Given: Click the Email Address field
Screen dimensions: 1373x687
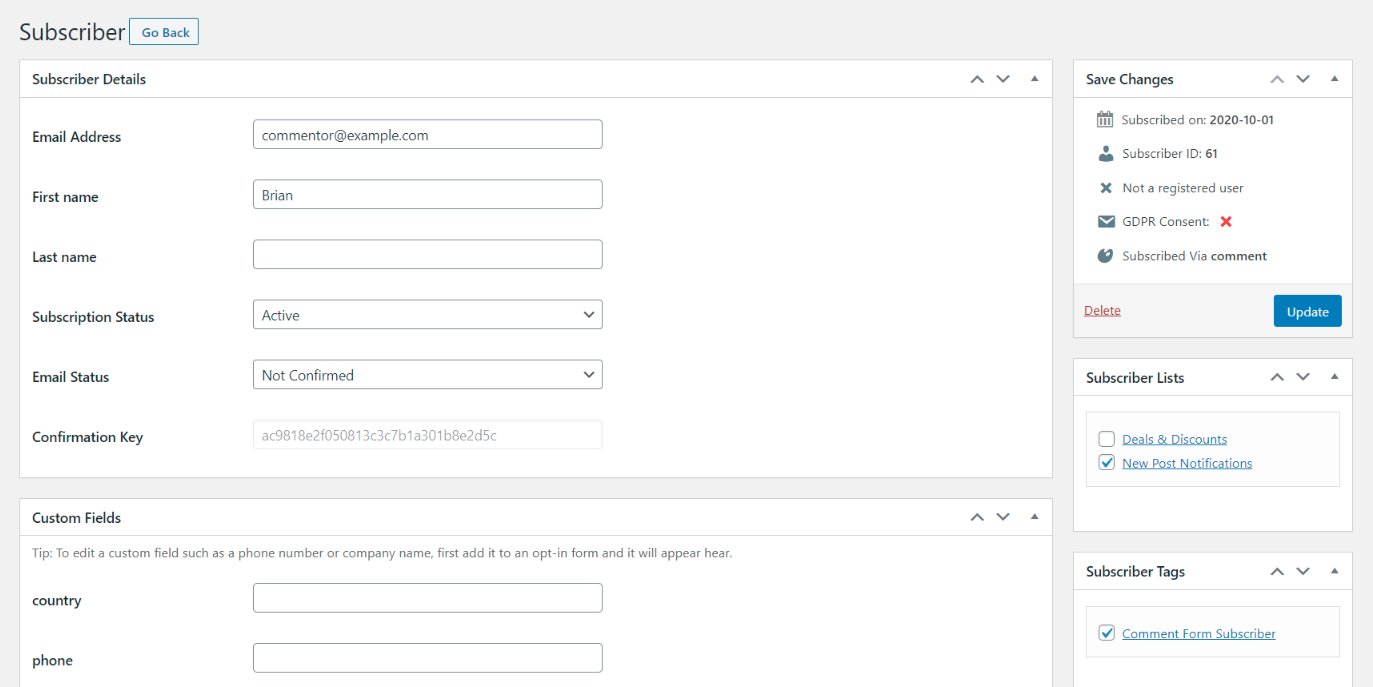Looking at the screenshot, I should (x=428, y=135).
